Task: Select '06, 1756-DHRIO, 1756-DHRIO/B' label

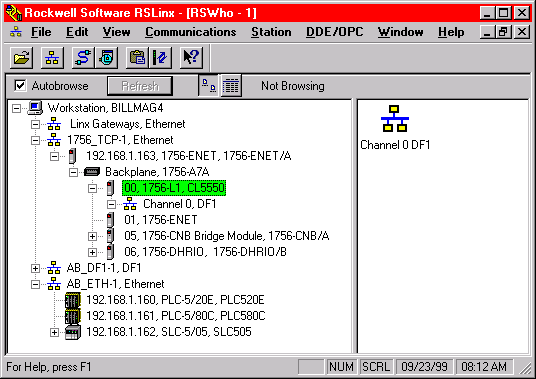Action: [x=205, y=252]
